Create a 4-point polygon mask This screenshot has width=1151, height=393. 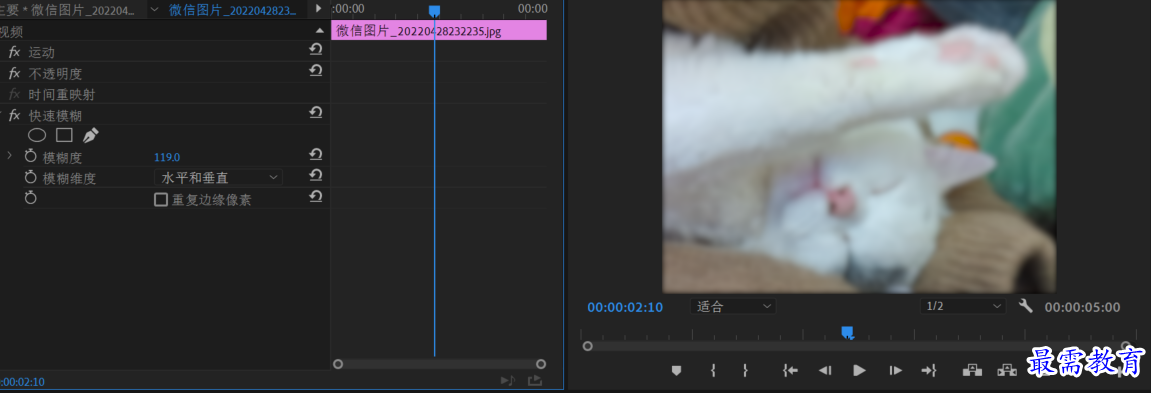(x=65, y=135)
